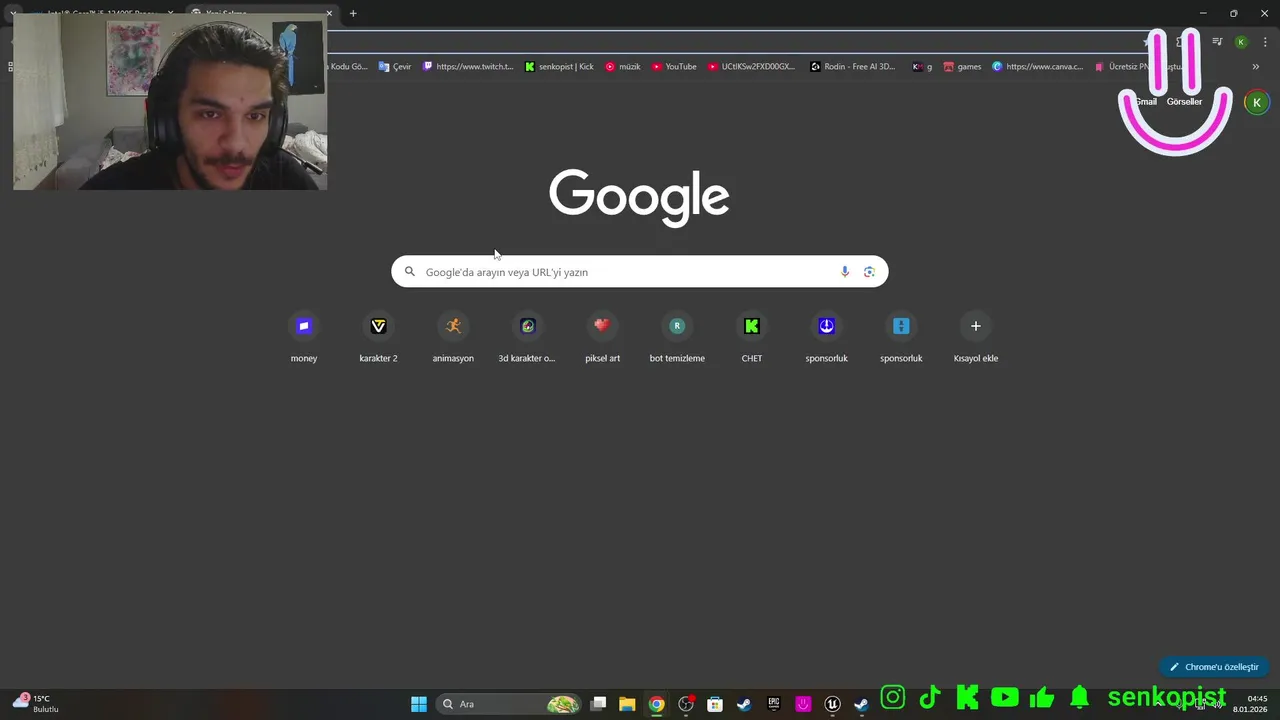The image size is (1280, 720).
Task: Click Chrome'u özelleştir button
Action: [x=1214, y=667]
